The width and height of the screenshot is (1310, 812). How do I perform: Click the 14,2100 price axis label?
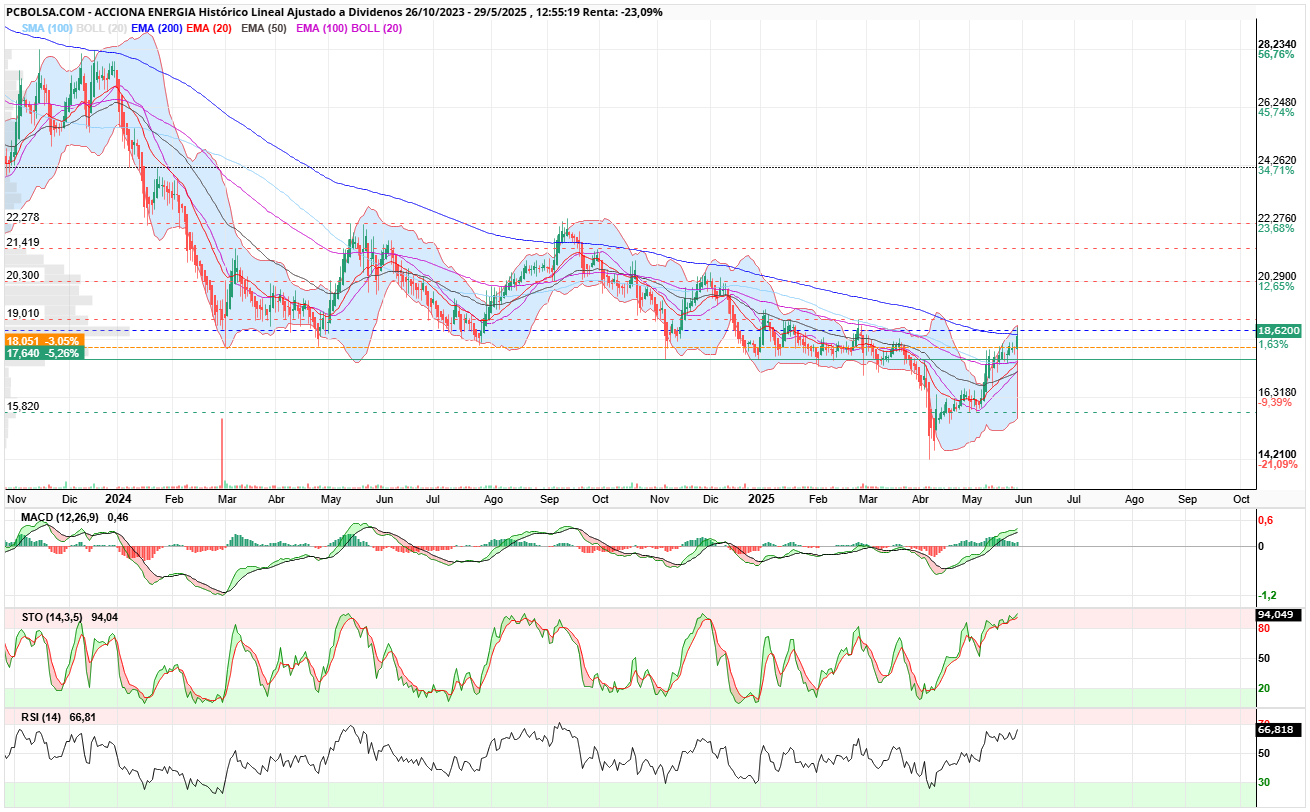(1277, 453)
